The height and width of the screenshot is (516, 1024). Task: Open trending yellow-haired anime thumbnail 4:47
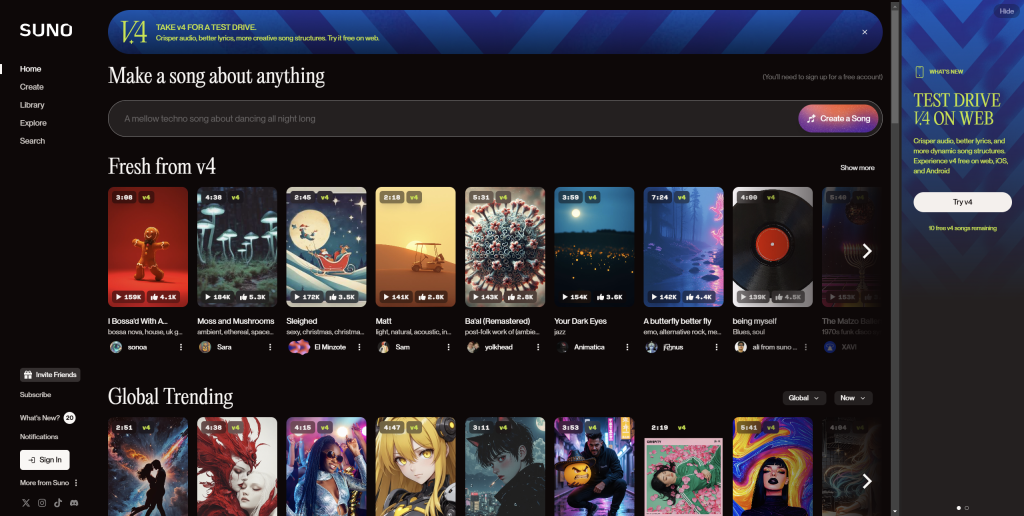415,466
